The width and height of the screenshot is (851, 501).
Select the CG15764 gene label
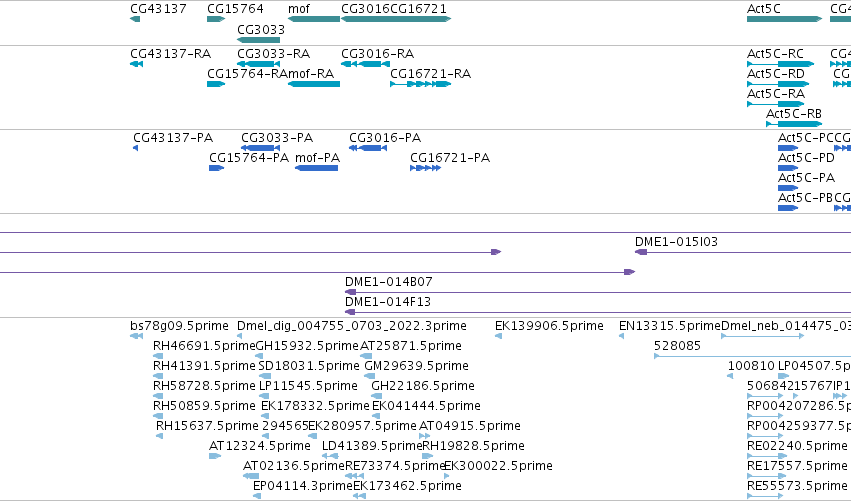pos(235,9)
